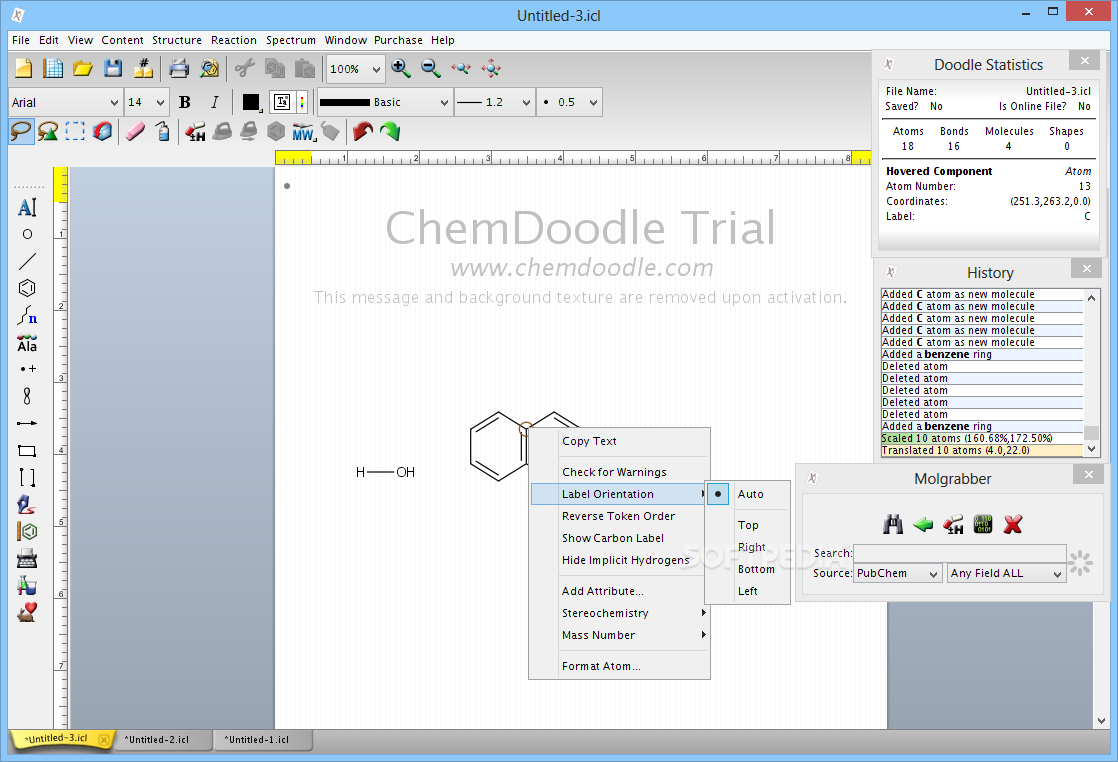
Task: Click the Molgrabber search input field
Action: (960, 553)
